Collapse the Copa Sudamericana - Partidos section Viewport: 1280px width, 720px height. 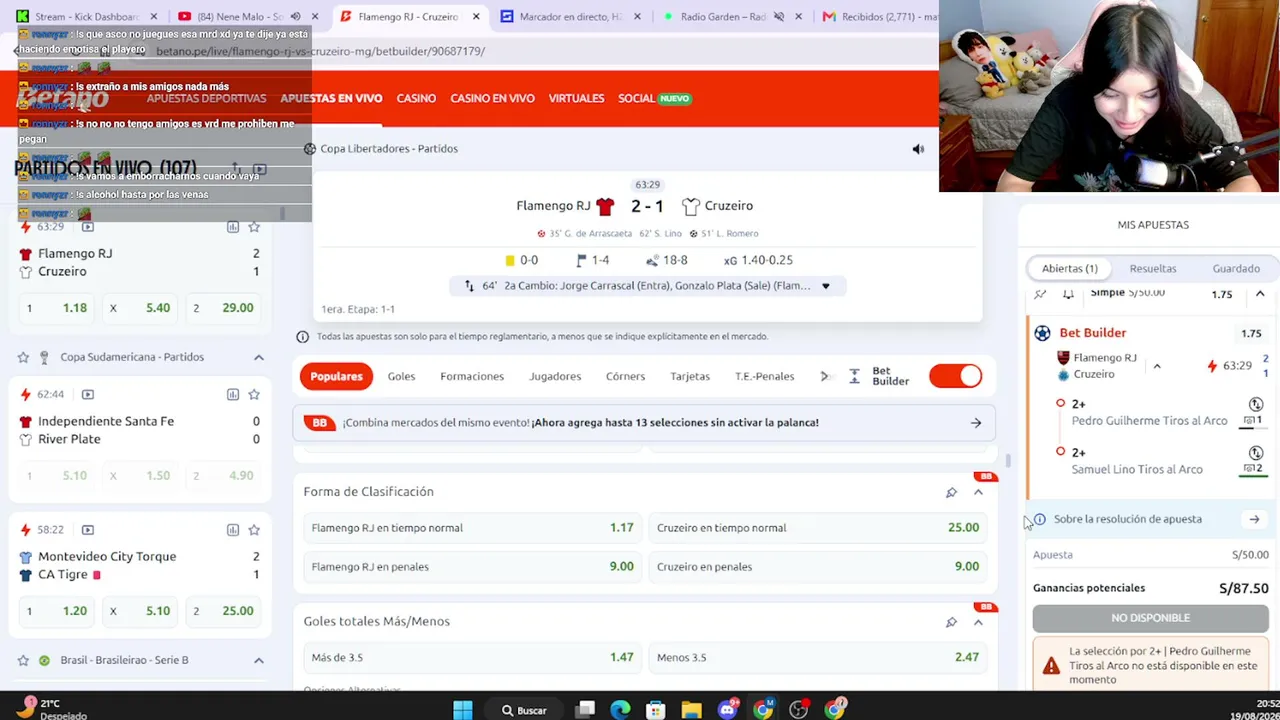click(x=258, y=357)
